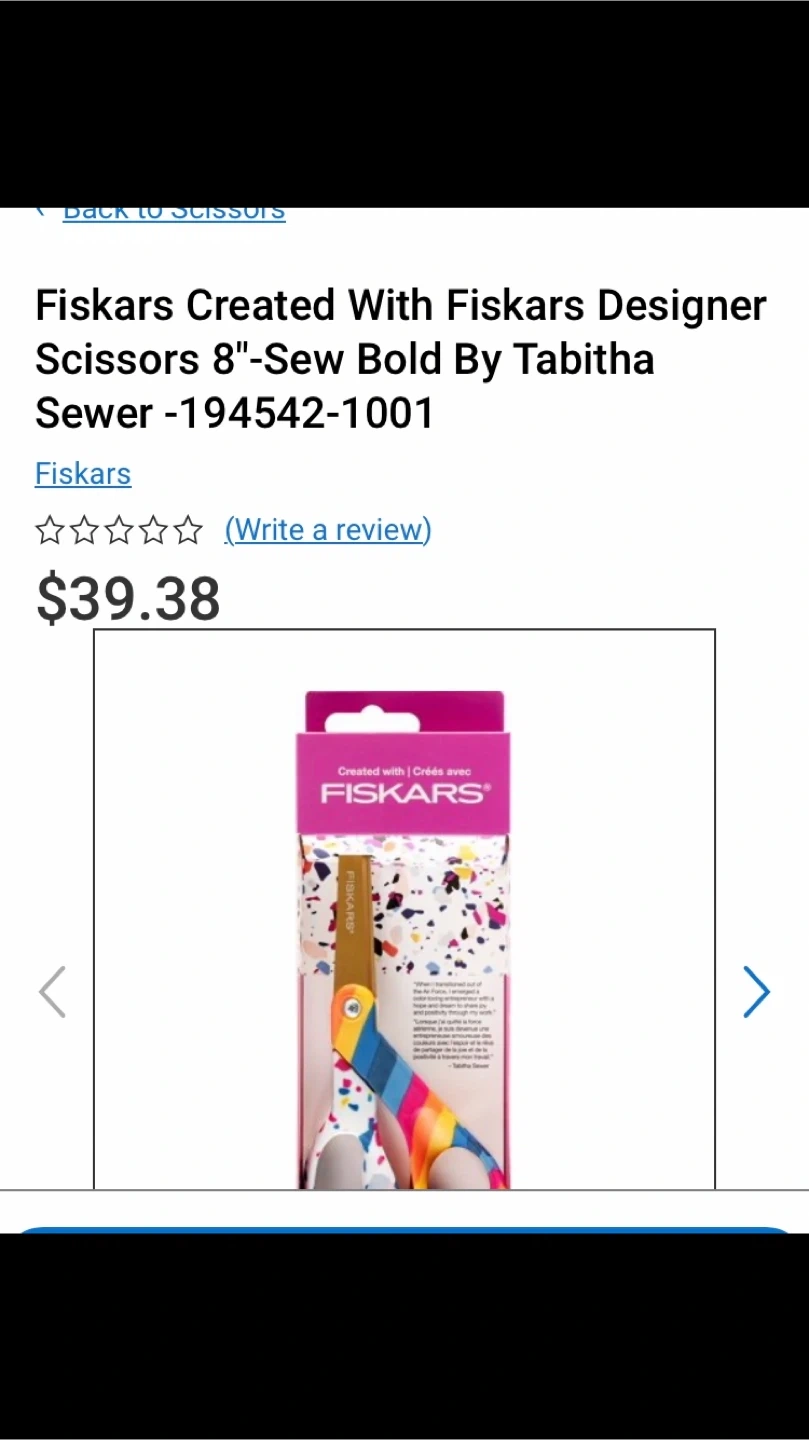Show previous product image with left chevron
The width and height of the screenshot is (809, 1440).
(x=52, y=991)
